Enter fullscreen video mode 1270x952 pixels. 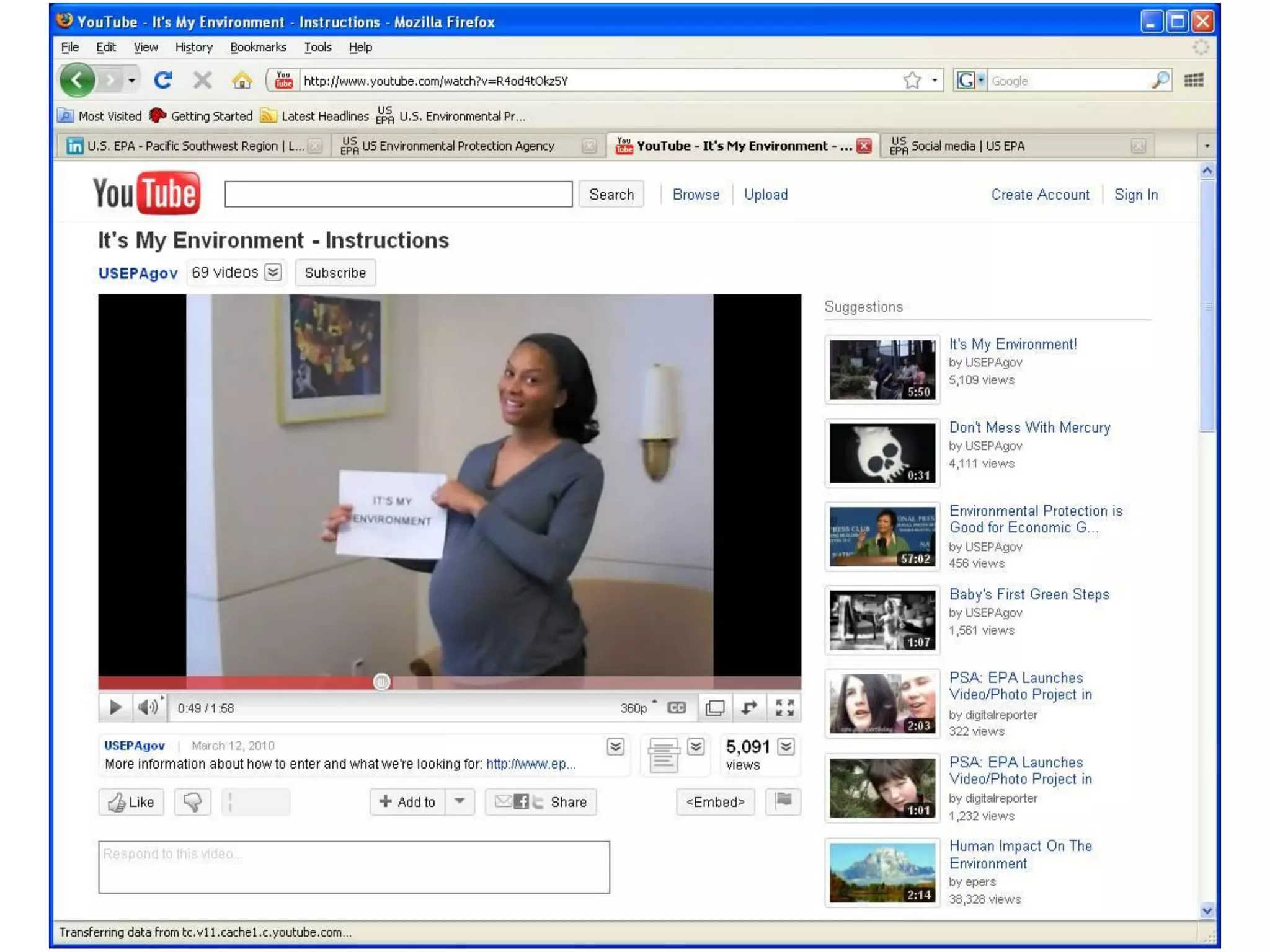tap(784, 707)
